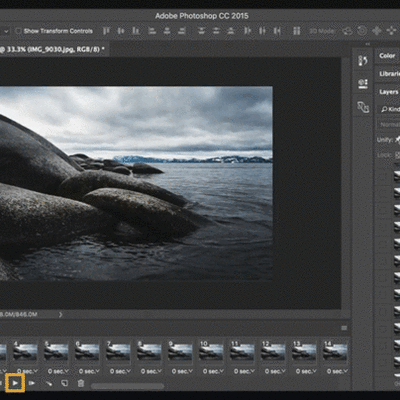Select the 3D pan mode icon
This screenshot has height=400, width=400.
point(377,31)
